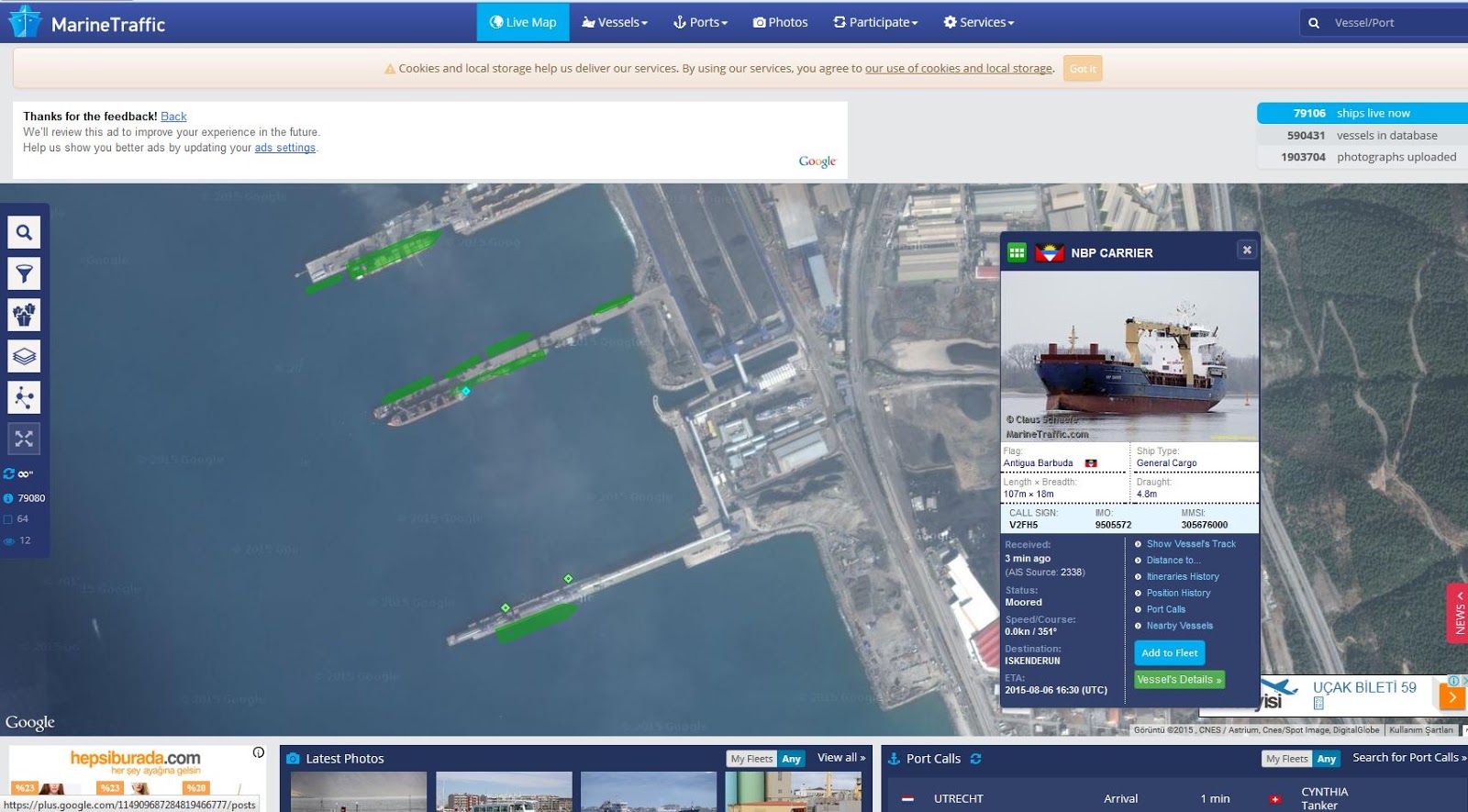Click the 1903704 photographs uploaded stat
The image size is (1468, 812).
pos(1362,157)
